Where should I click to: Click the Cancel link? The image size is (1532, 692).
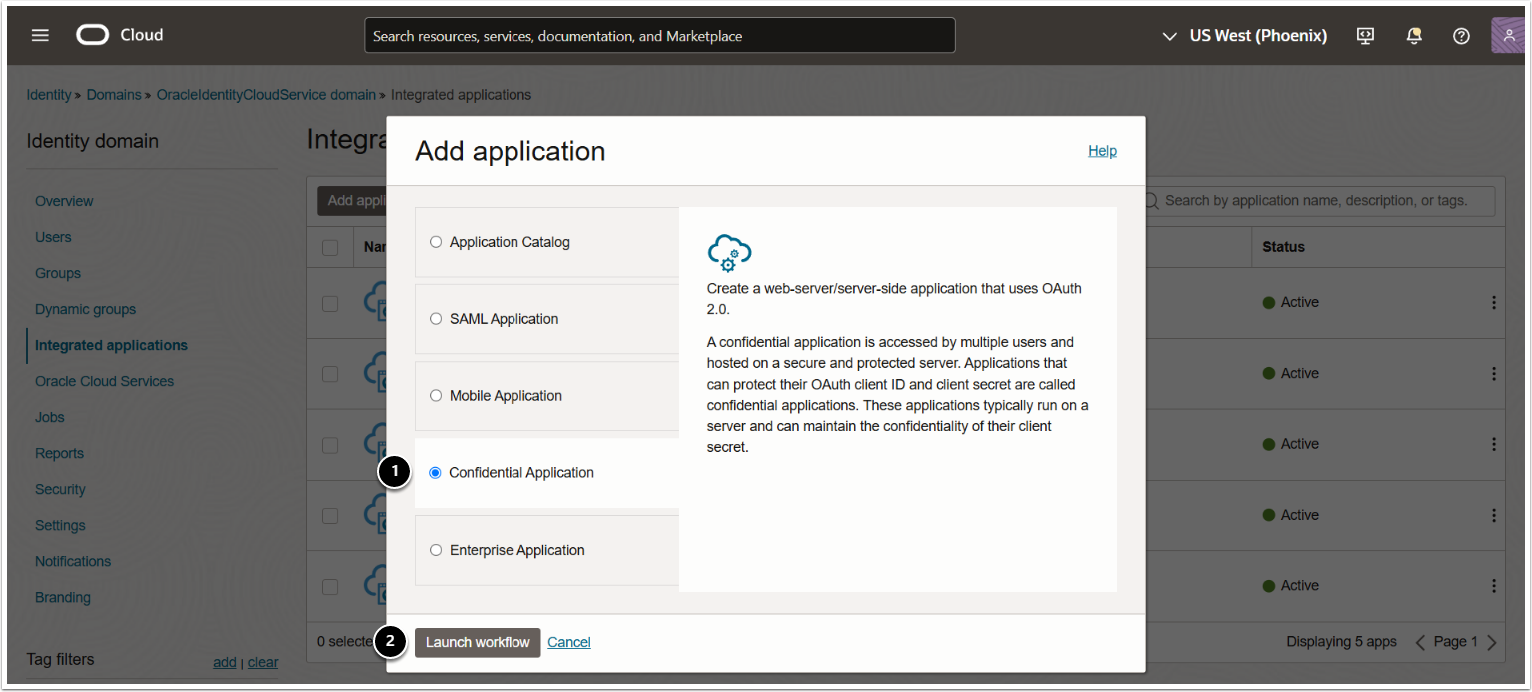[x=569, y=642]
